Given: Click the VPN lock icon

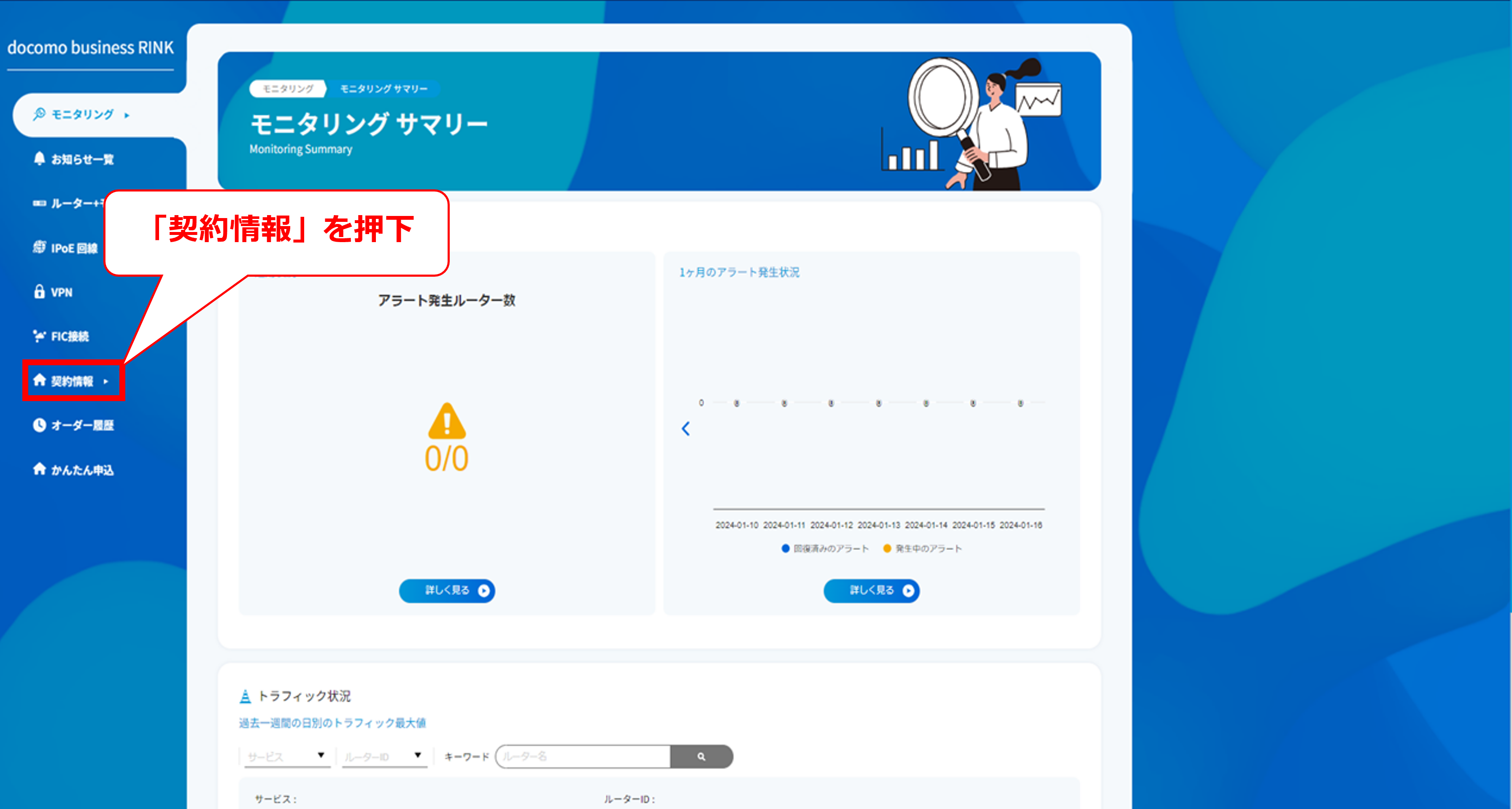Looking at the screenshot, I should coord(39,291).
